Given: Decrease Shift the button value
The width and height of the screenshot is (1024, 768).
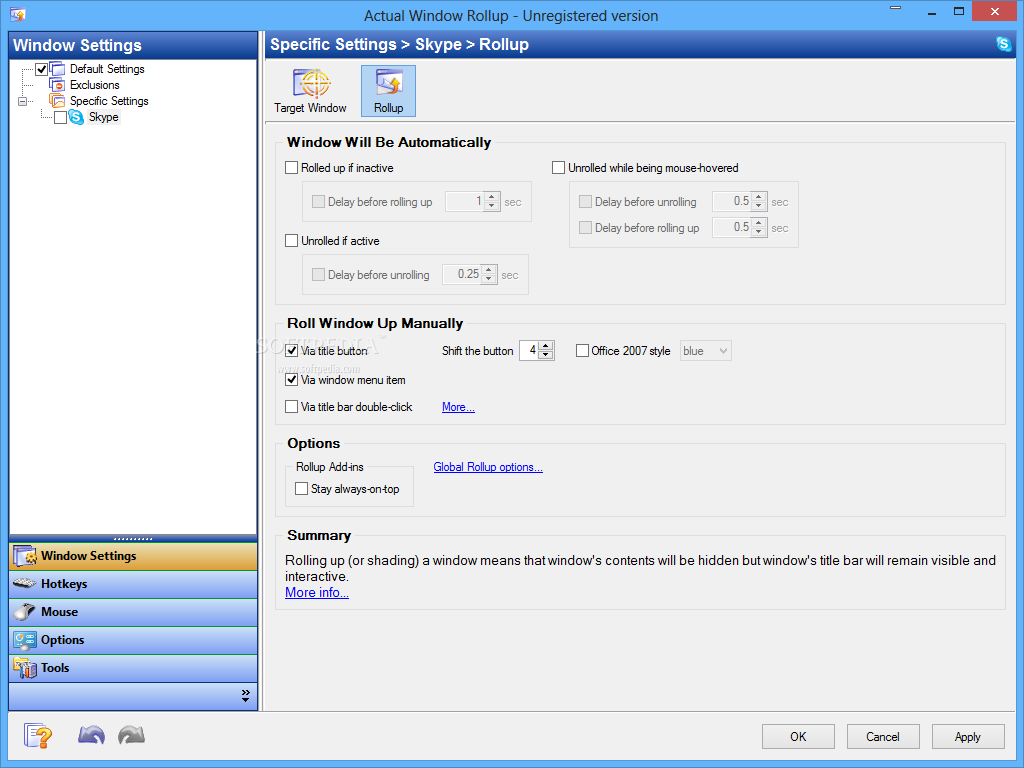Looking at the screenshot, I should 546,355.
